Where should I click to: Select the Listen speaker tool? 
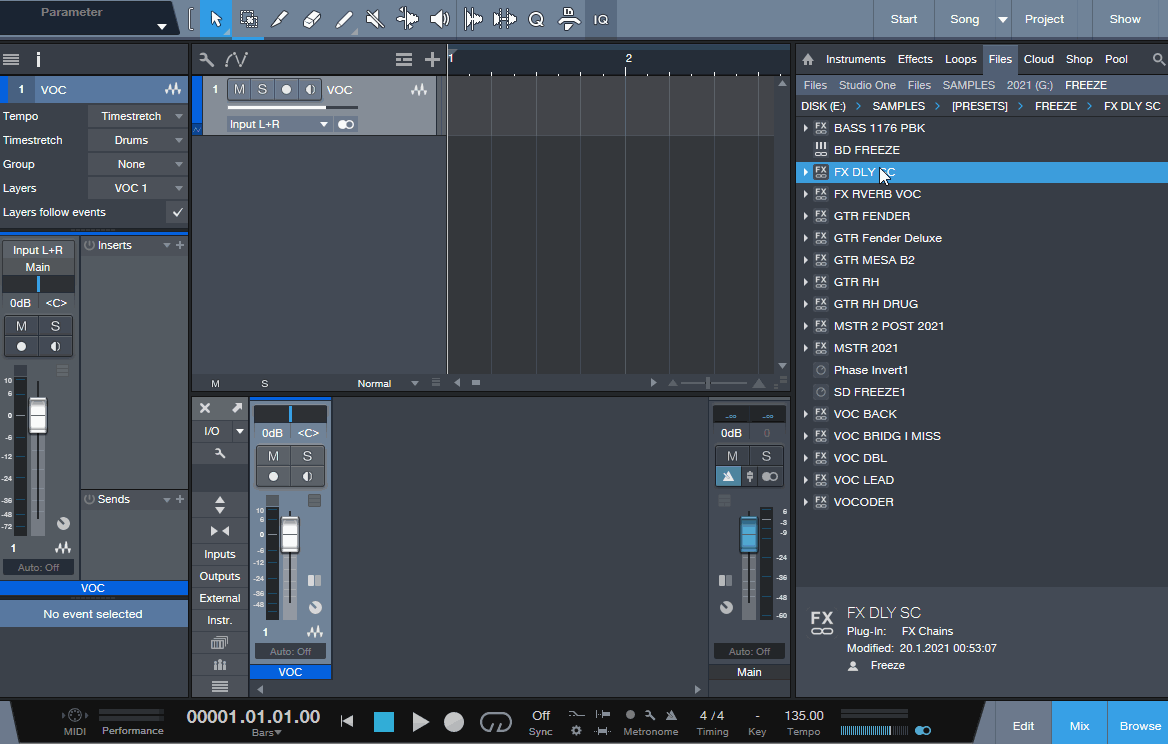pos(439,19)
